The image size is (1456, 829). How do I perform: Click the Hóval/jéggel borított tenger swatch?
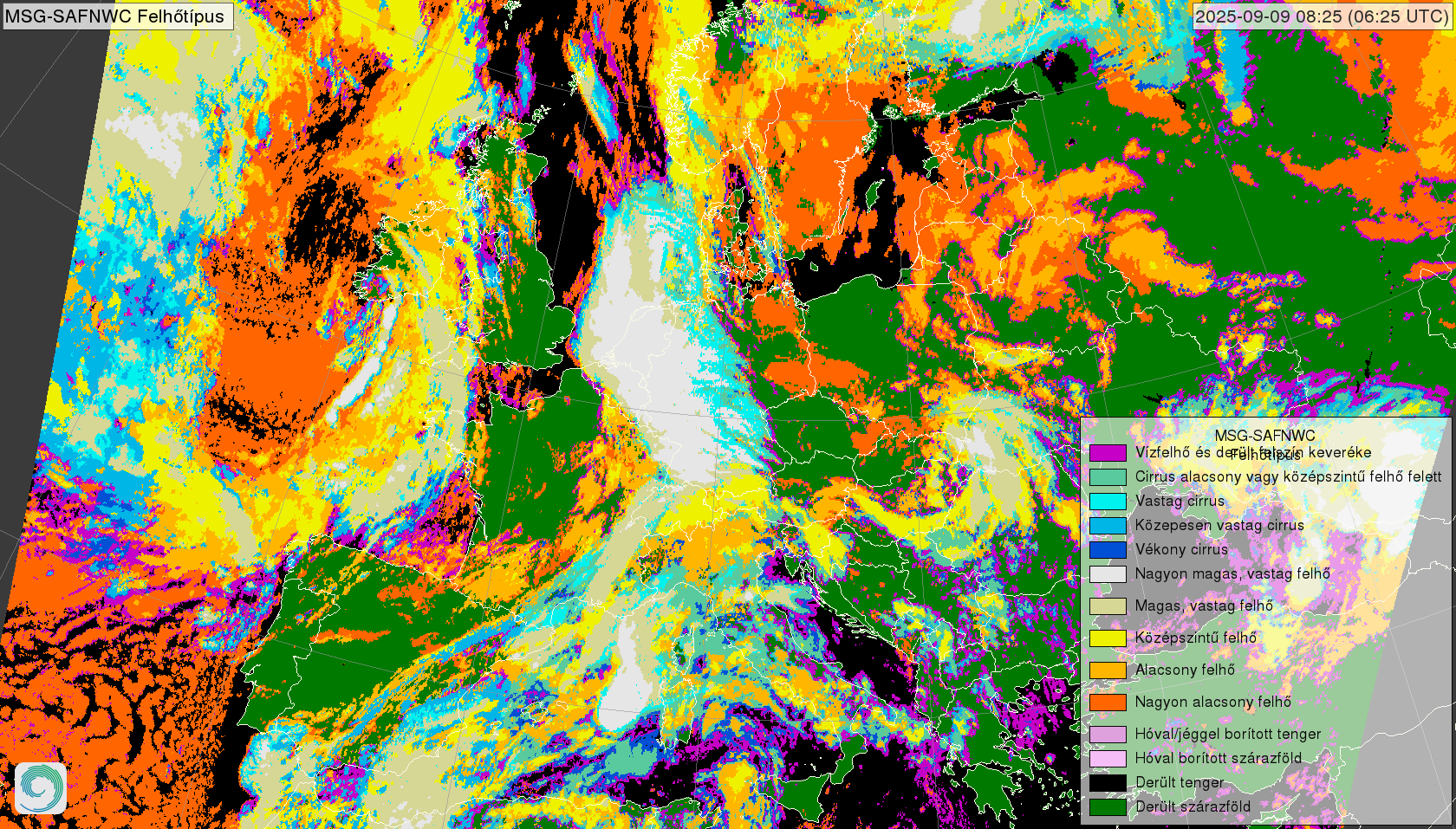coord(1108,734)
